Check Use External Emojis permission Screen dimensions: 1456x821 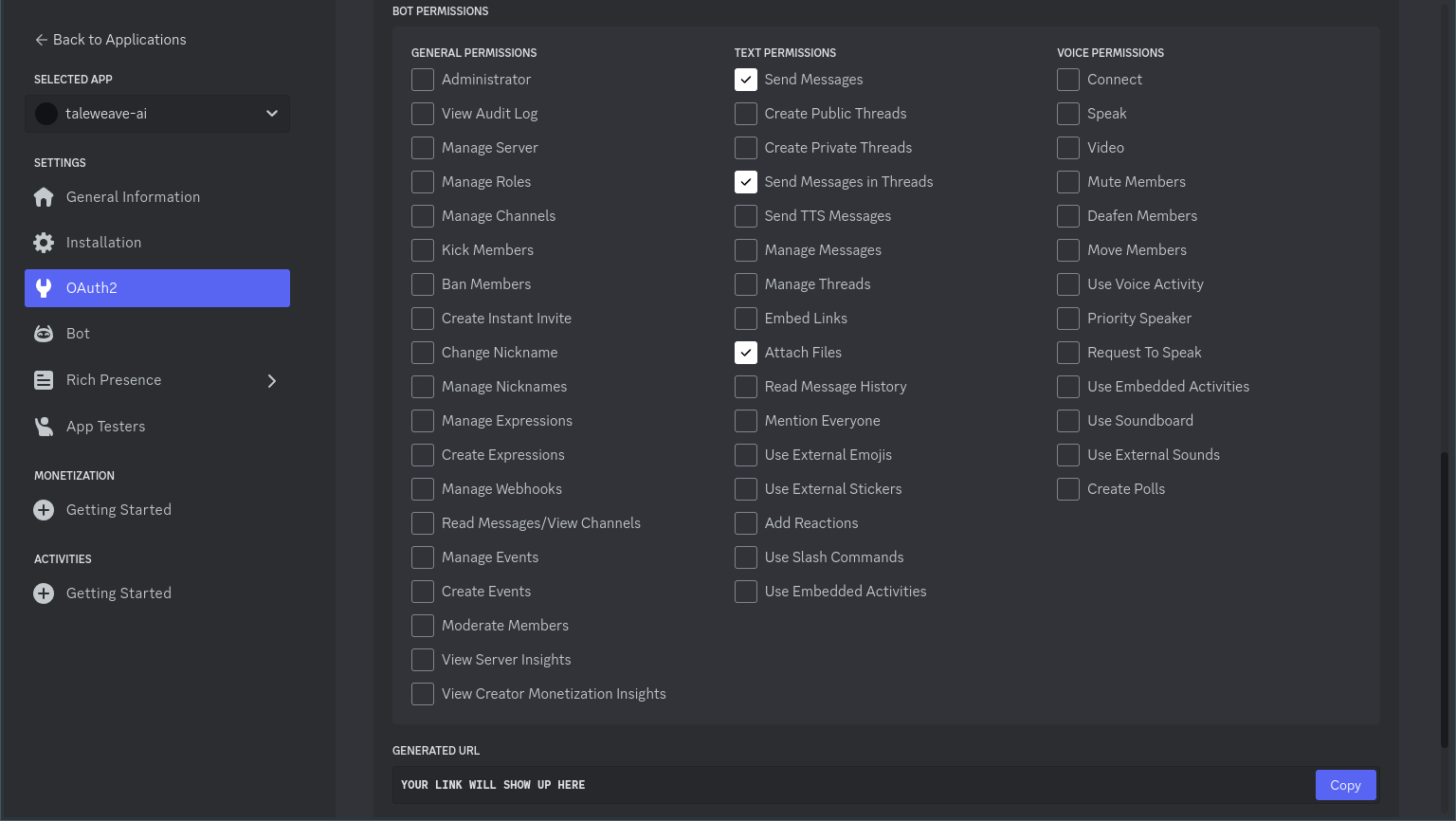pyautogui.click(x=746, y=455)
